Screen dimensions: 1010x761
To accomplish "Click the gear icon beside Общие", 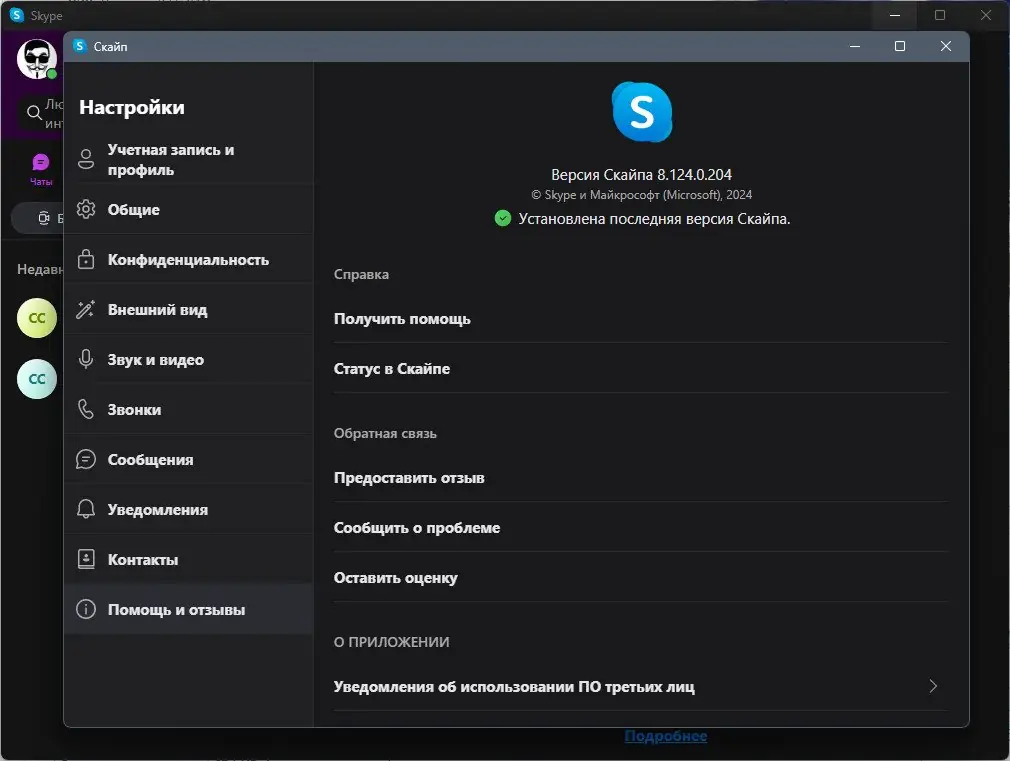I will [x=86, y=209].
